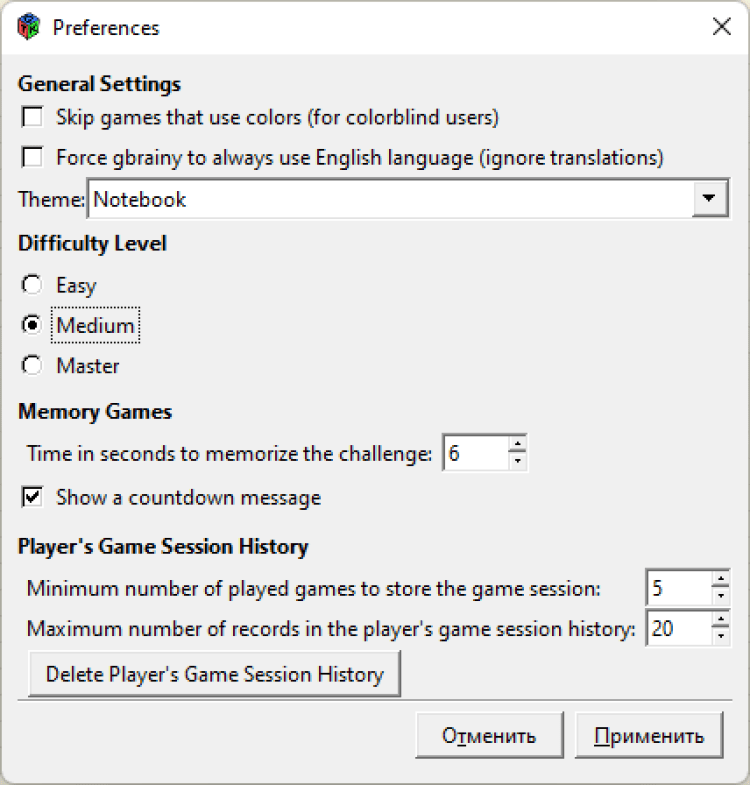Click Delete Player's Game Session History button
750x785 pixels.
point(214,675)
